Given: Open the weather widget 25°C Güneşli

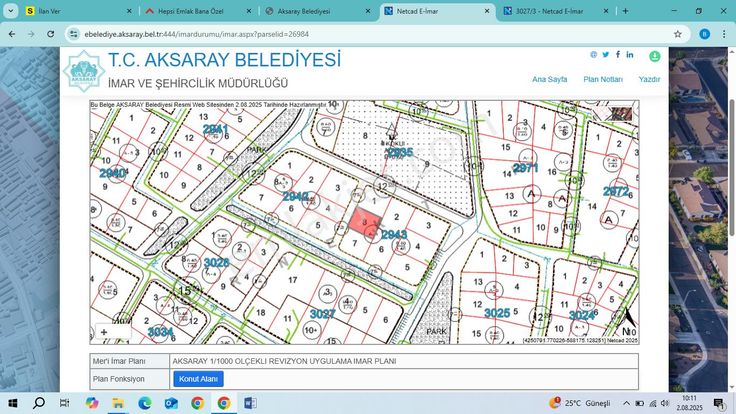Looking at the screenshot, I should coord(580,403).
